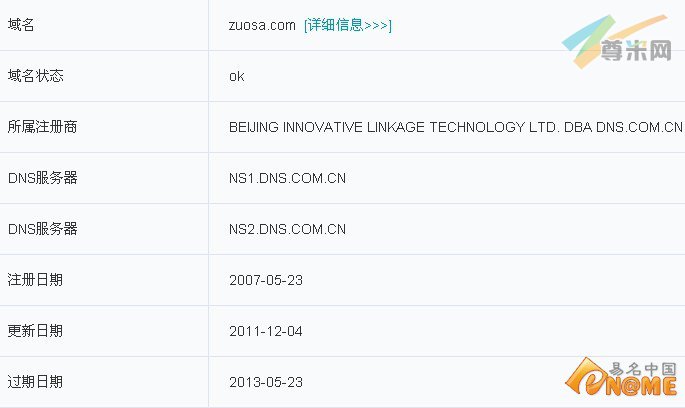Select the 域名状态 row label
The height and width of the screenshot is (408, 685).
(35, 76)
